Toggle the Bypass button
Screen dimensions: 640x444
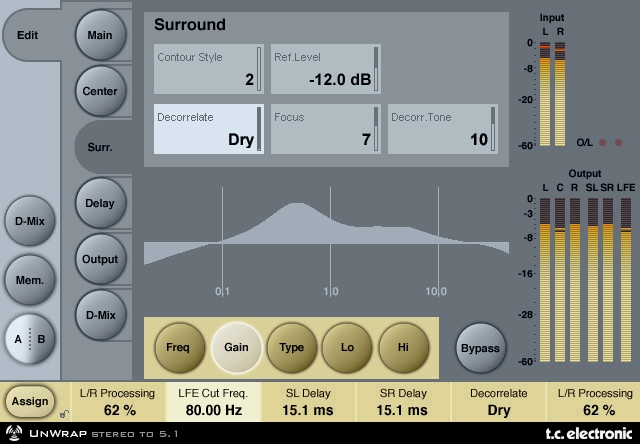coord(480,349)
